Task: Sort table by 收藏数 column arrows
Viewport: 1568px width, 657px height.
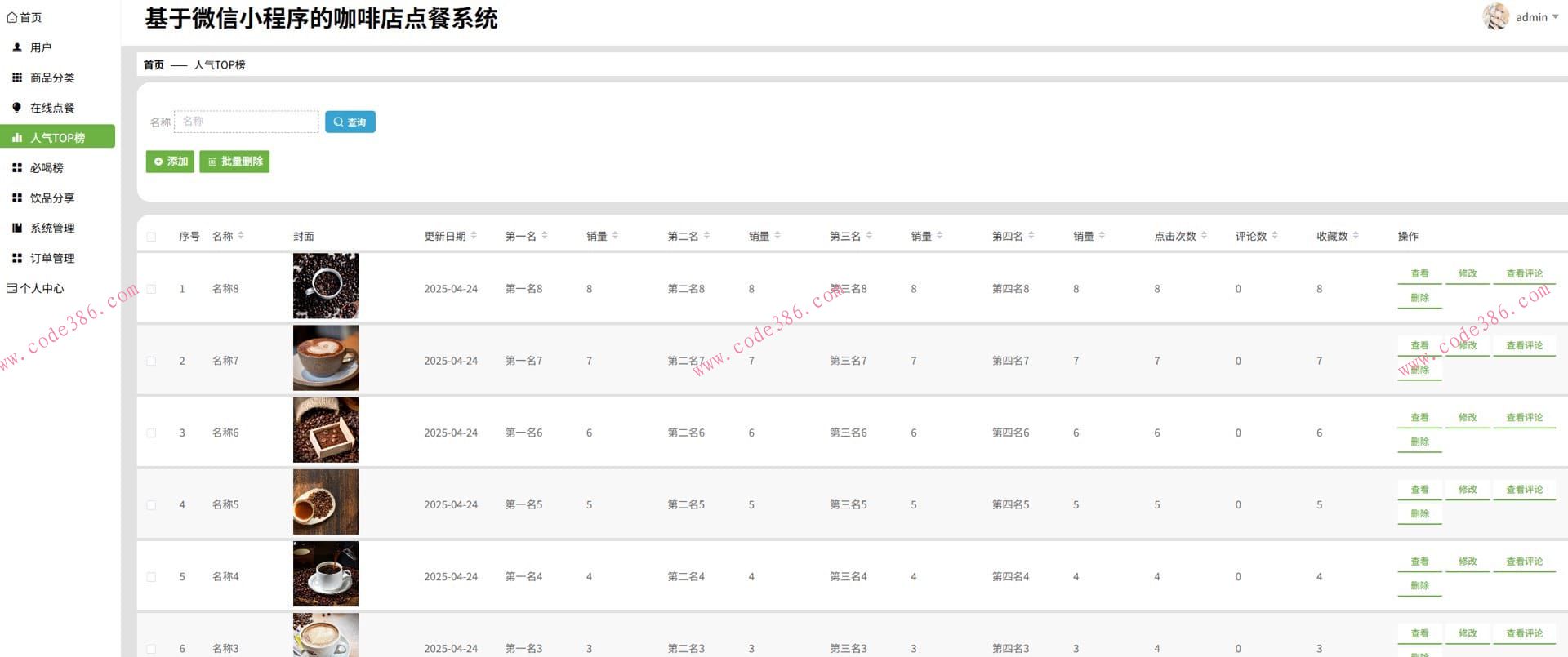Action: click(1356, 236)
